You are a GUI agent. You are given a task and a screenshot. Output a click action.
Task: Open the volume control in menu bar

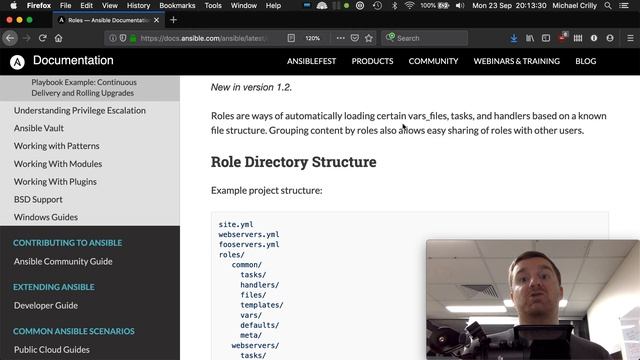pyautogui.click(x=460, y=6)
